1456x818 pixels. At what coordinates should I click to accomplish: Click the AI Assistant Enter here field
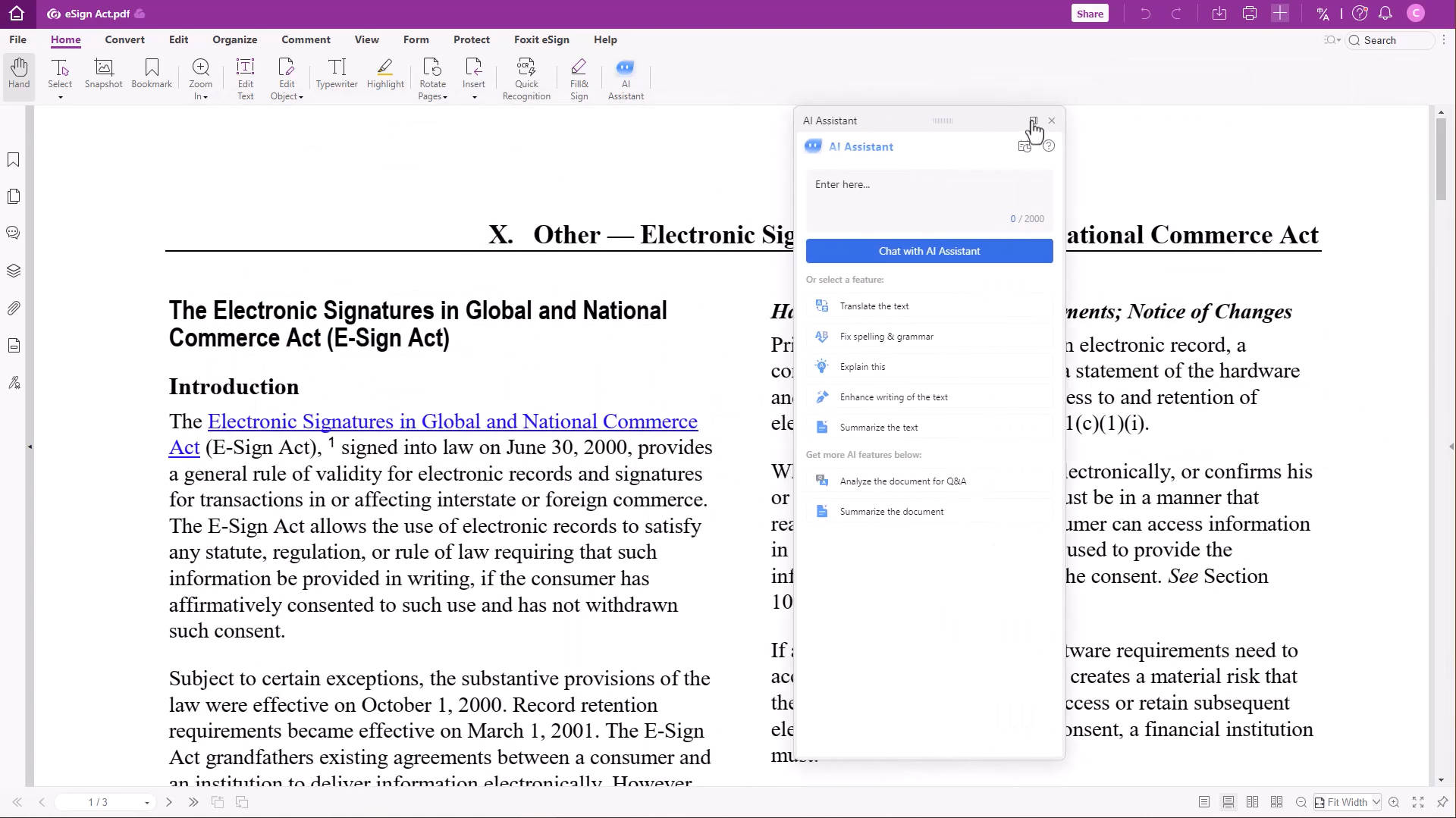(x=929, y=200)
